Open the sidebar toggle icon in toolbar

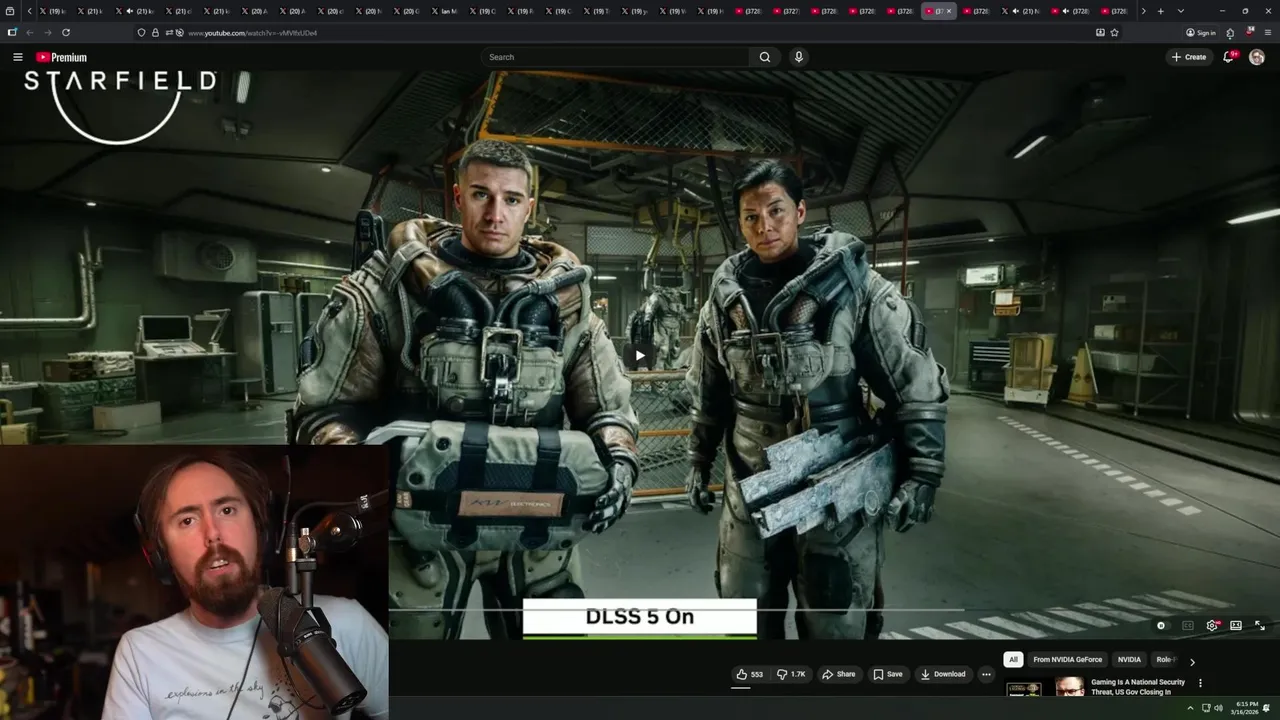(12, 32)
